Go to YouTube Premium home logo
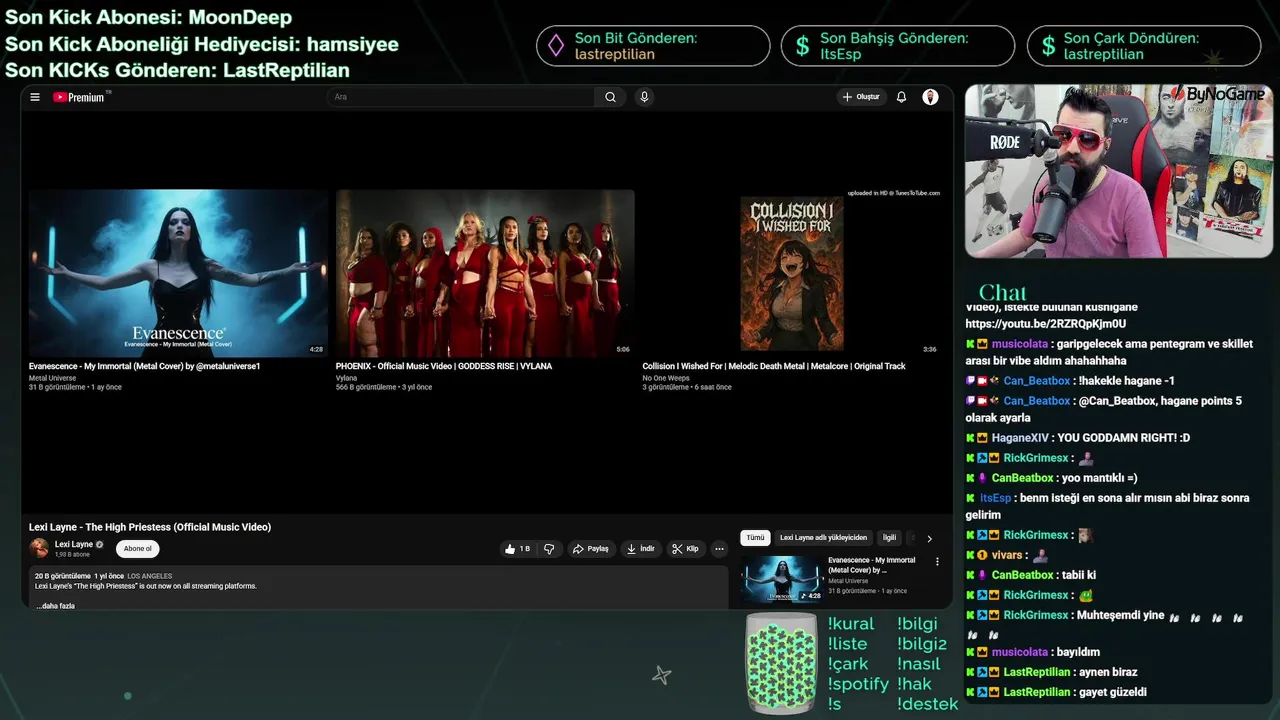The height and width of the screenshot is (720, 1280). (80, 97)
